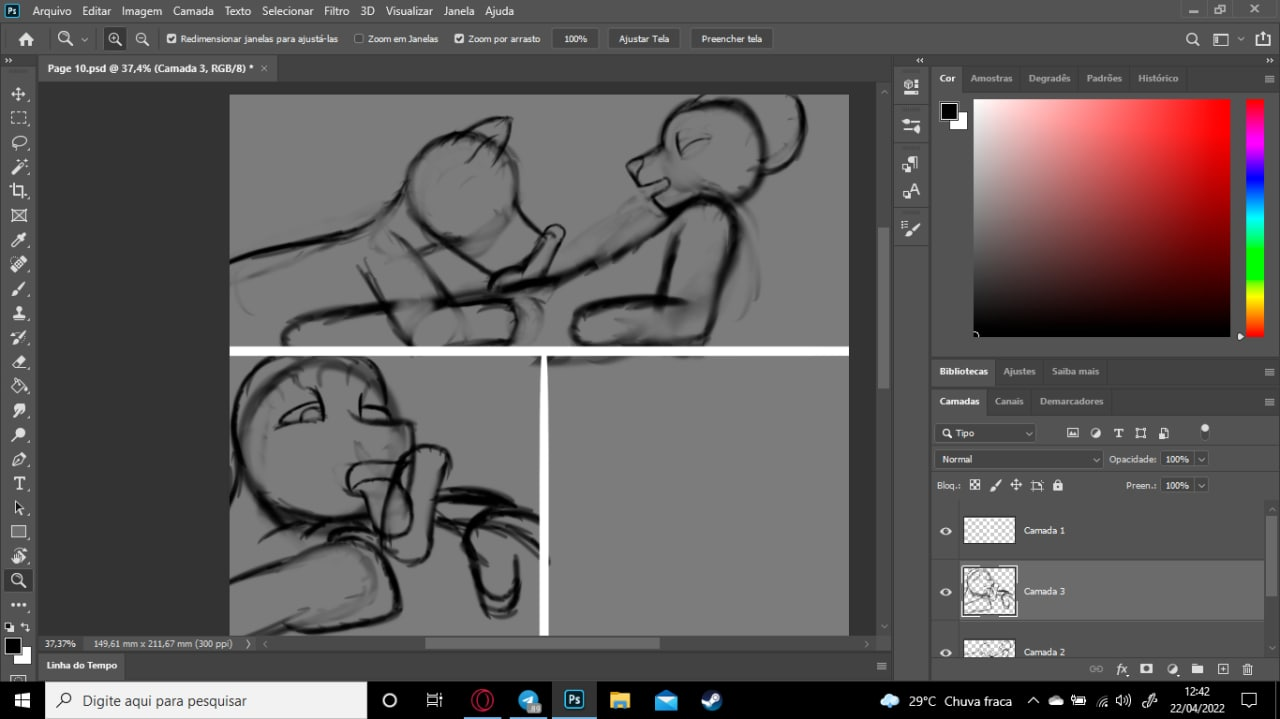1280x719 pixels.
Task: Open the Filtro menu
Action: (x=336, y=11)
